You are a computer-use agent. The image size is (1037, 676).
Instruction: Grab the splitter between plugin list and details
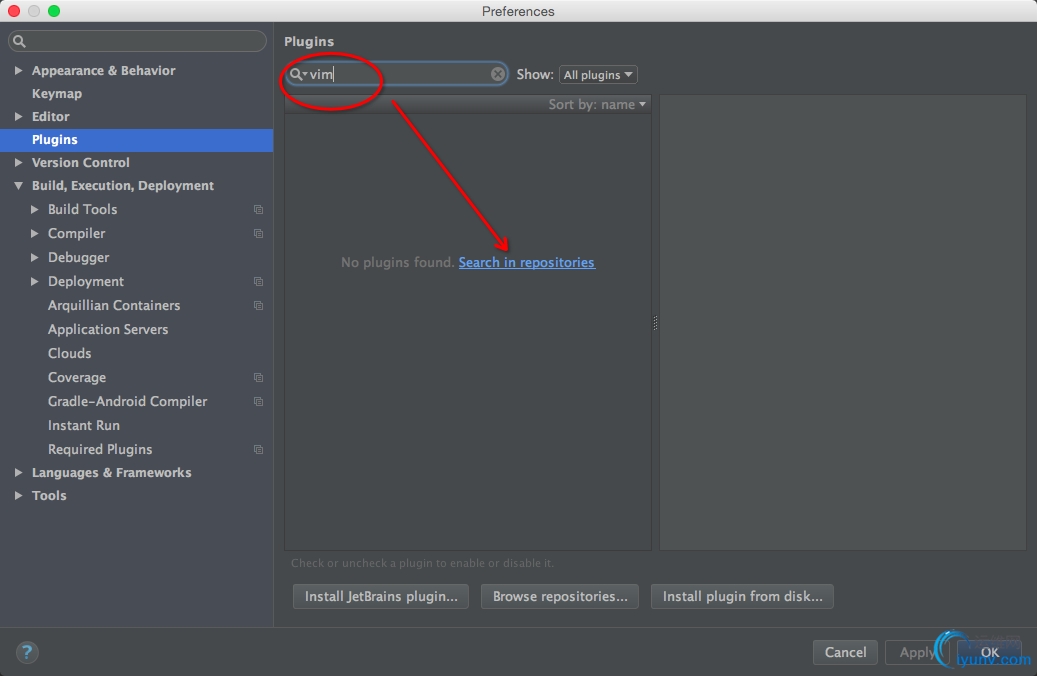655,323
